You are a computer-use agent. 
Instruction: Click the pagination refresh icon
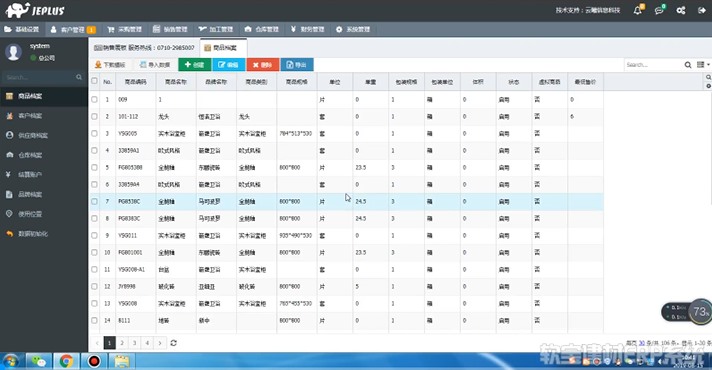tap(173, 343)
